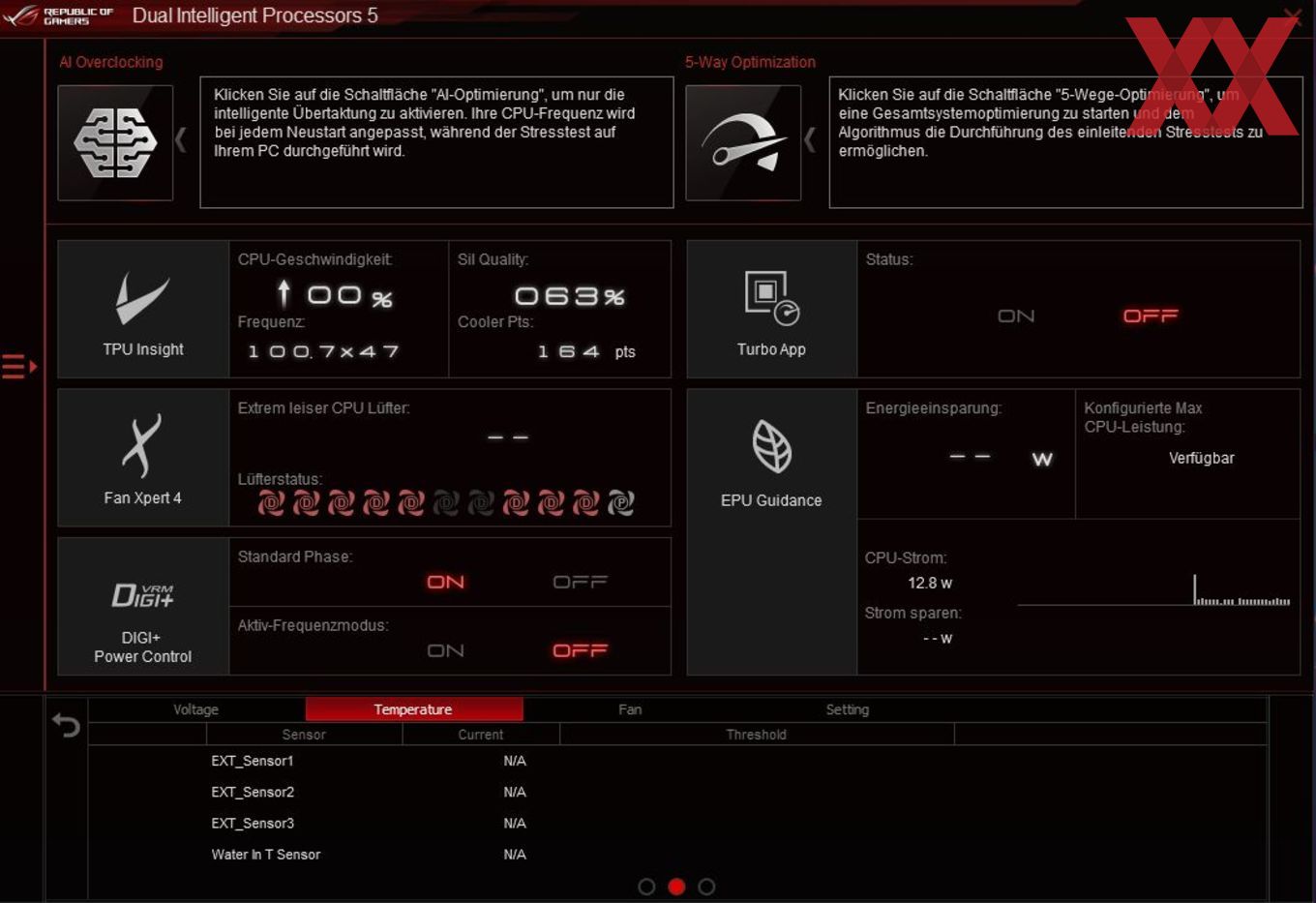Open EPU Guidance leaf icon
Viewport: 1316px width, 903px height.
click(771, 446)
